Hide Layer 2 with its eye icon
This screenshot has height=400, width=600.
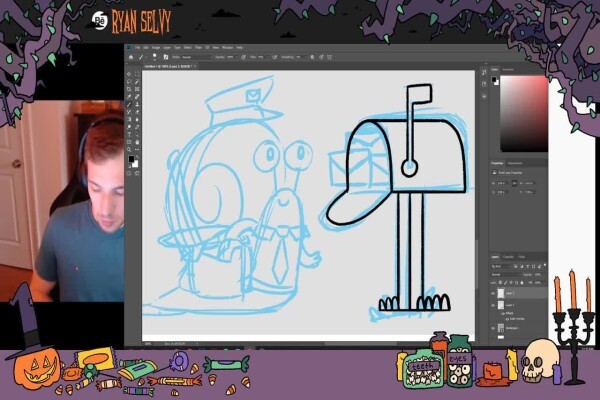click(493, 293)
